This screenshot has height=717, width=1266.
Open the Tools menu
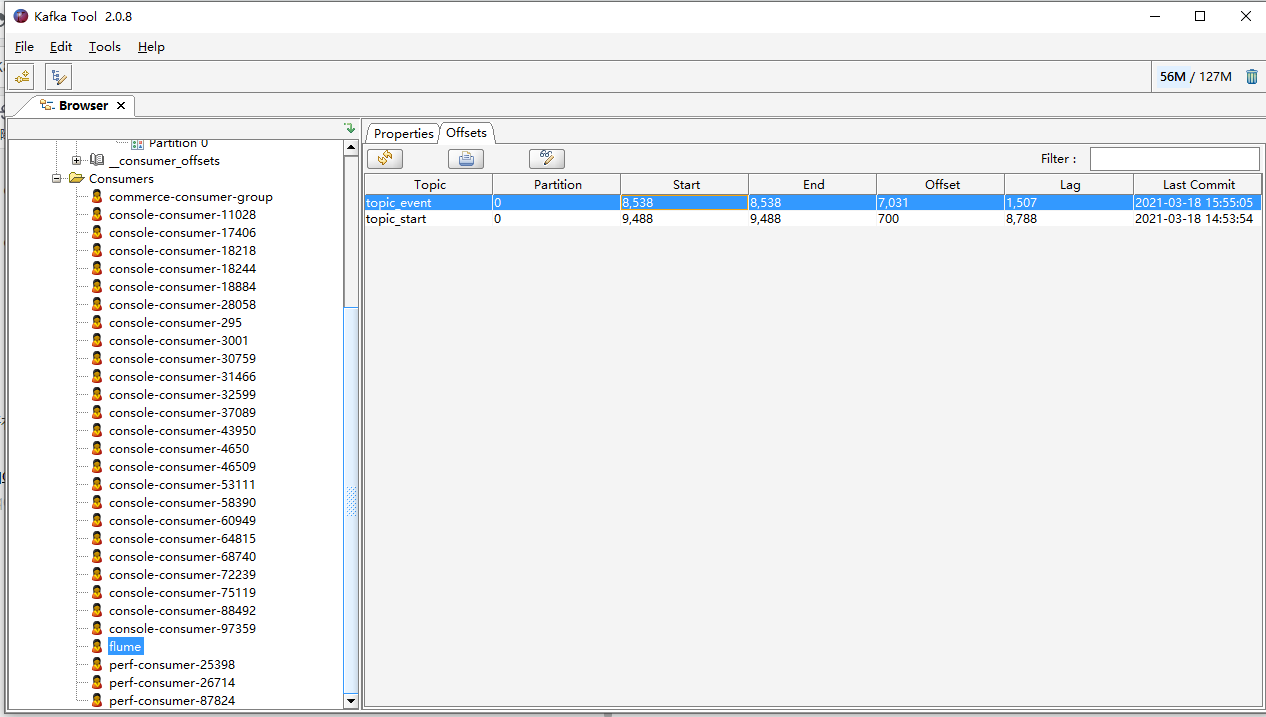pos(105,47)
